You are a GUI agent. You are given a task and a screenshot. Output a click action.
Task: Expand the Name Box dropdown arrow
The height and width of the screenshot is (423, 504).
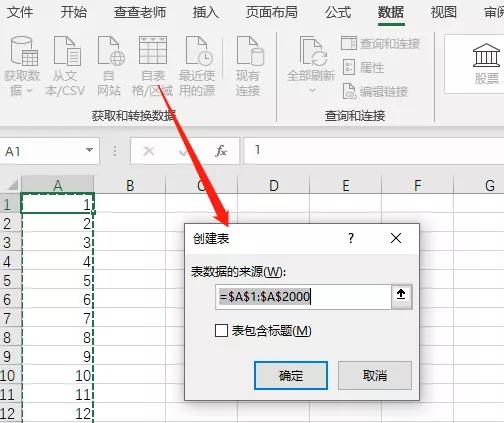[x=89, y=151]
